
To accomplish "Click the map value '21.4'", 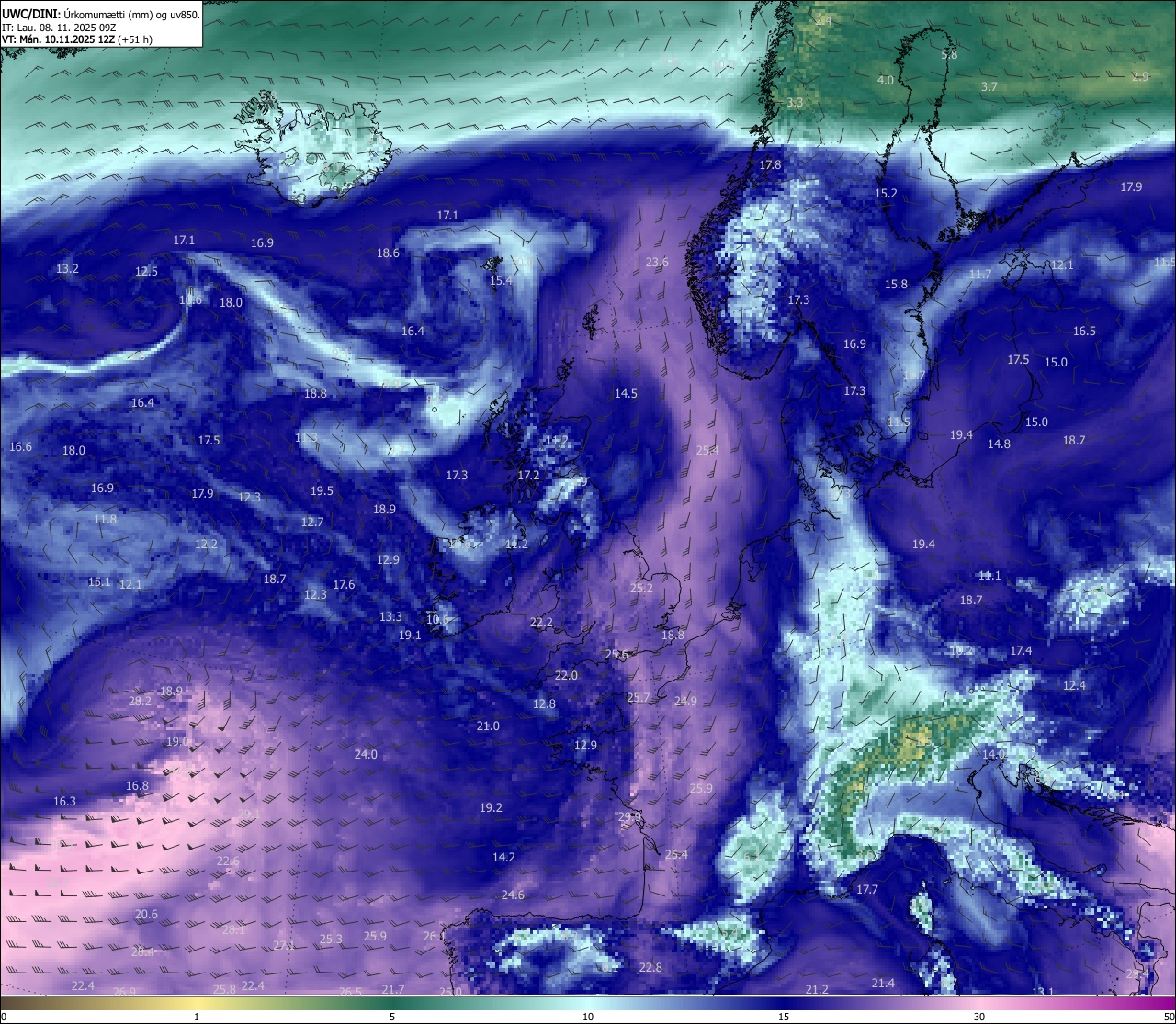I will [x=883, y=983].
